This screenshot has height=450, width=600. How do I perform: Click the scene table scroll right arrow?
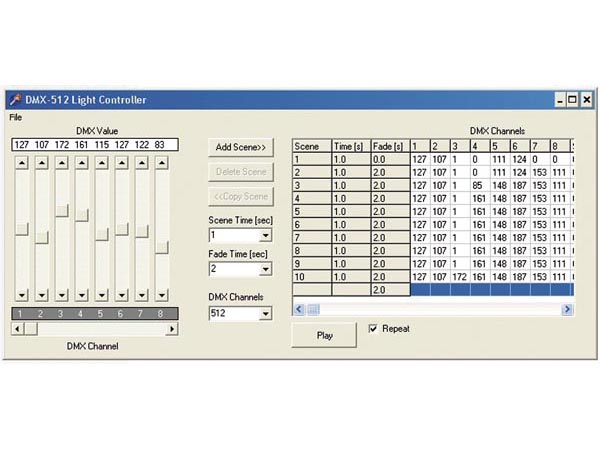(x=567, y=309)
